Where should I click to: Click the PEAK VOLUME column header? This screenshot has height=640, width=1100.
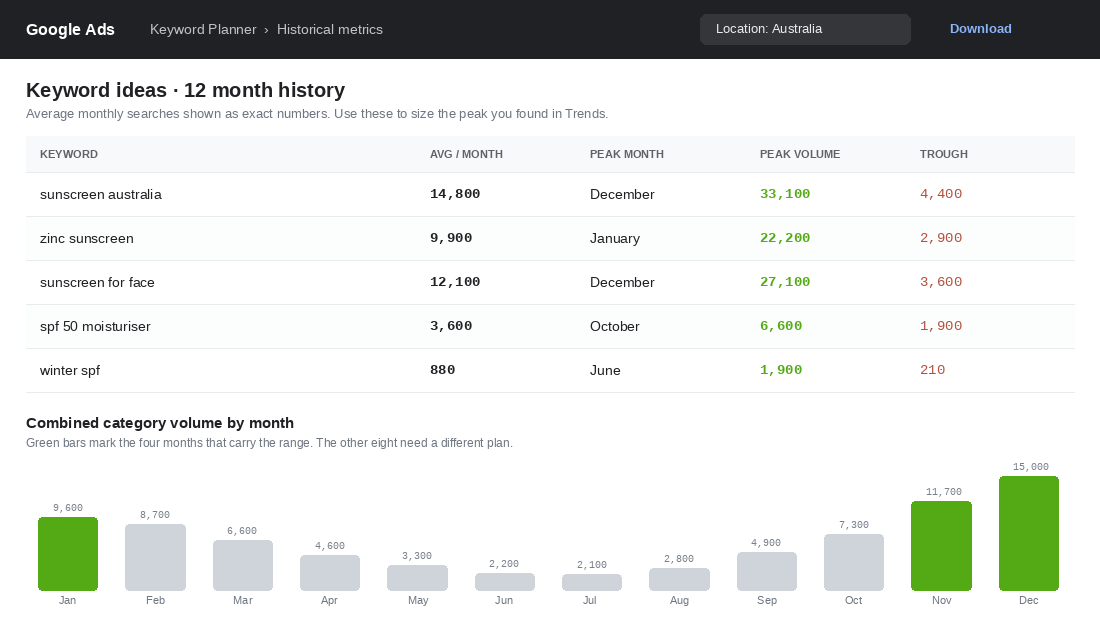click(x=800, y=154)
